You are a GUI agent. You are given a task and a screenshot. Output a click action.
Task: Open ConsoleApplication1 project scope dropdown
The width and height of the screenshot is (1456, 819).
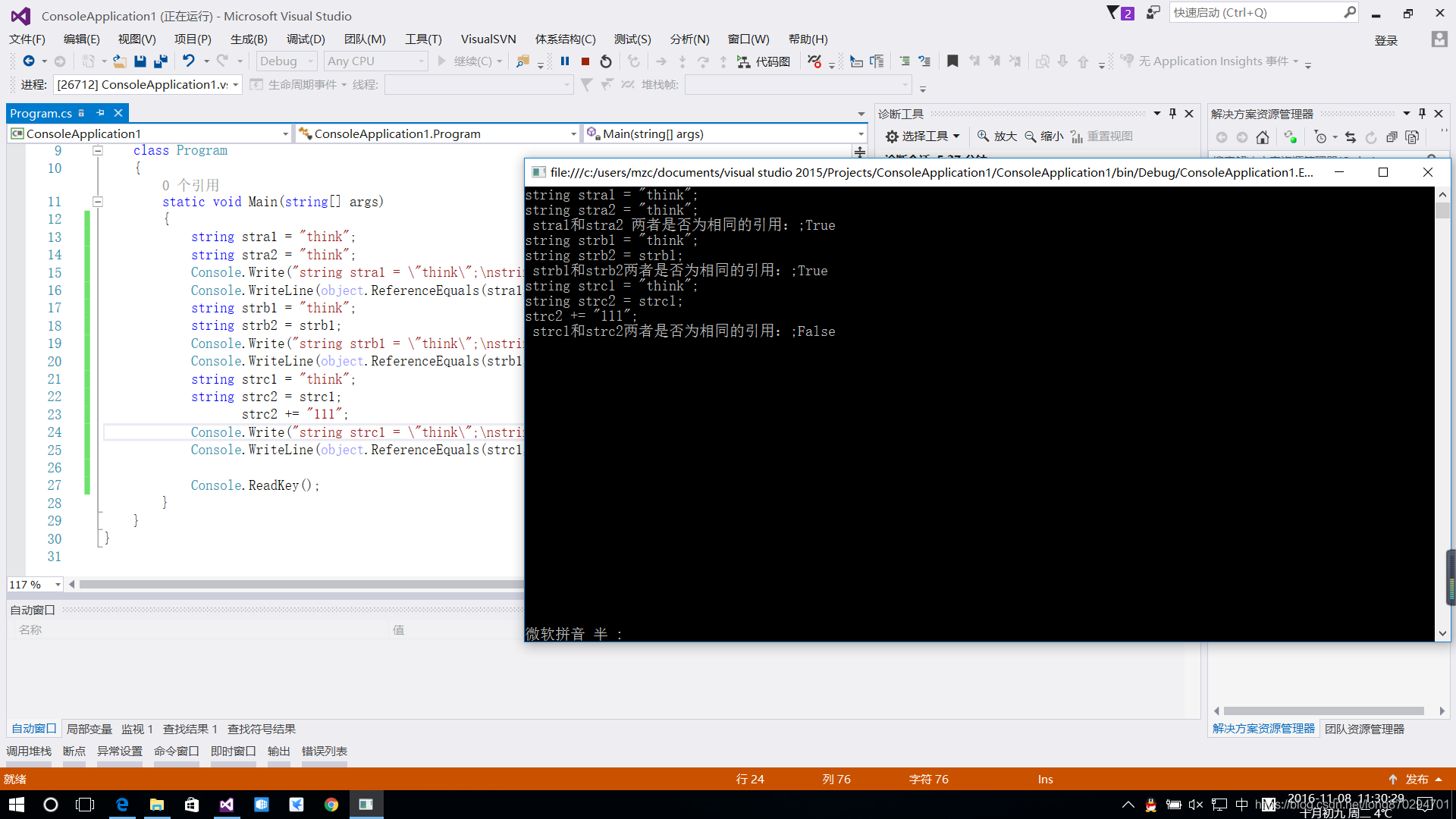tap(149, 134)
